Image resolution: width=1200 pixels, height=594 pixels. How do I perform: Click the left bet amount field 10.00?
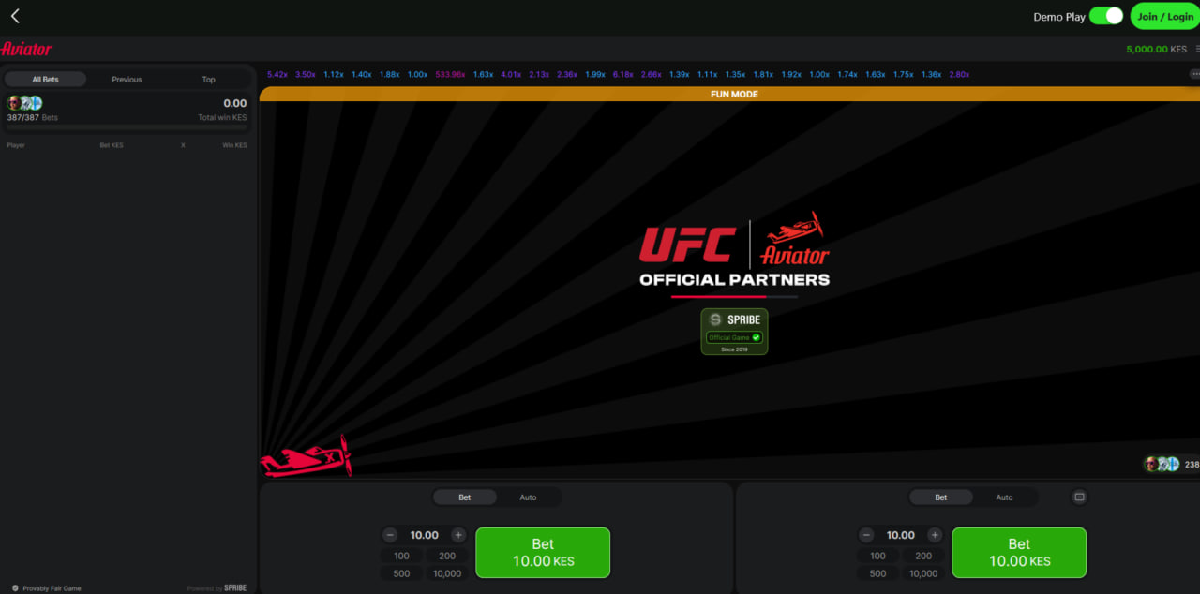(x=424, y=535)
